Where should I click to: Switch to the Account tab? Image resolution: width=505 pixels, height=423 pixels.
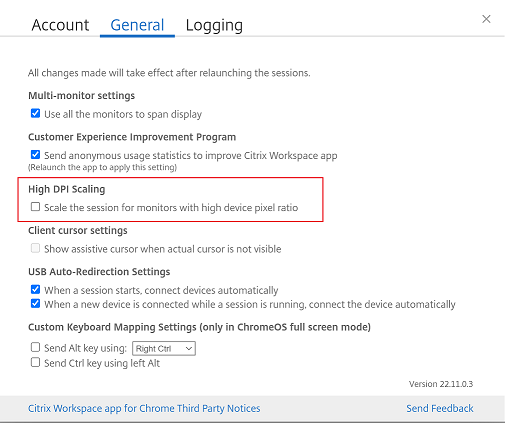pyautogui.click(x=60, y=25)
